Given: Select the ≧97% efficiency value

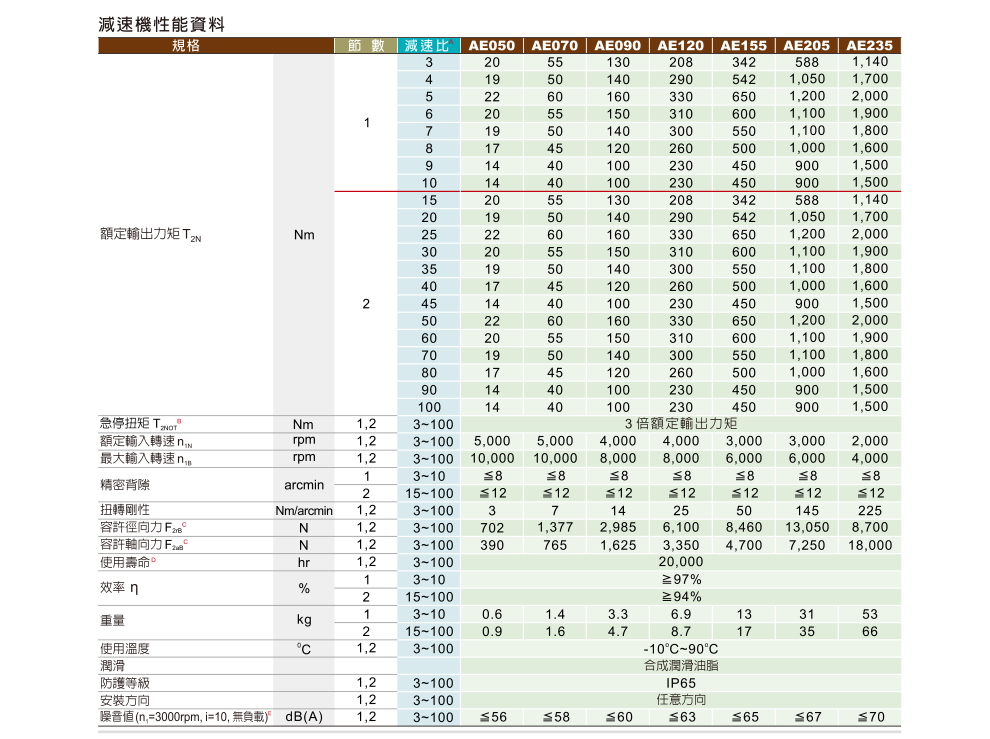Looking at the screenshot, I should (x=681, y=579).
